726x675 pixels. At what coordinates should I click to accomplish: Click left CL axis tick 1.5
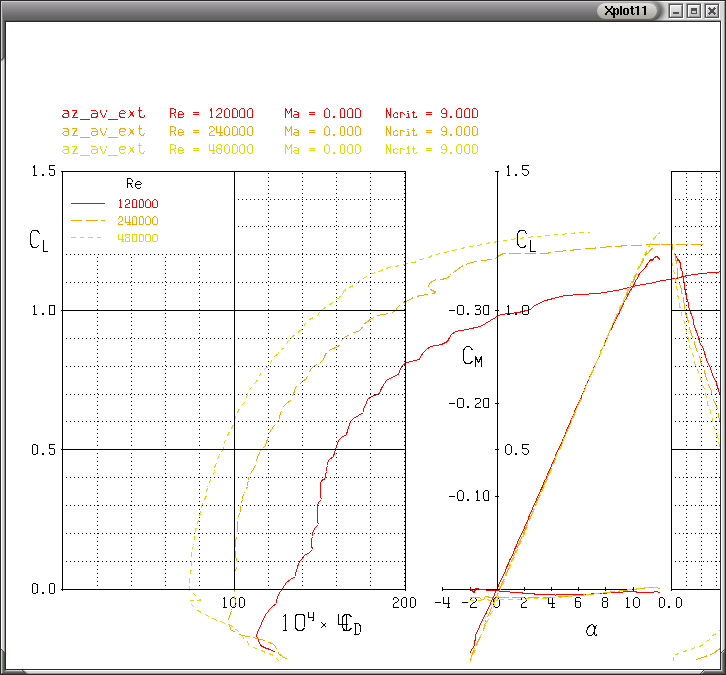click(44, 171)
